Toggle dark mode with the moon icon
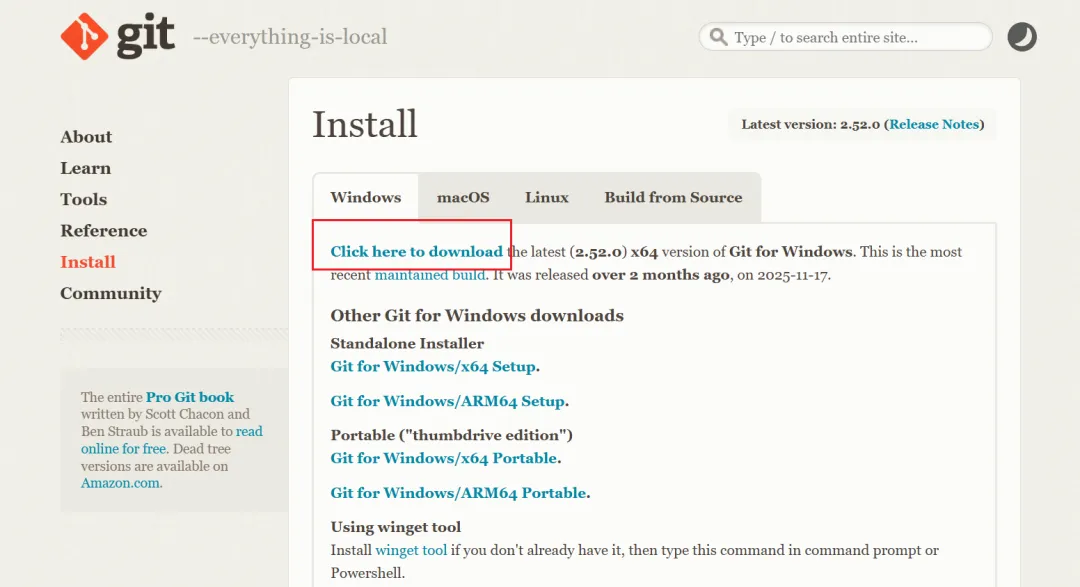Screen dimensions: 1080x587 [x=1022, y=37]
